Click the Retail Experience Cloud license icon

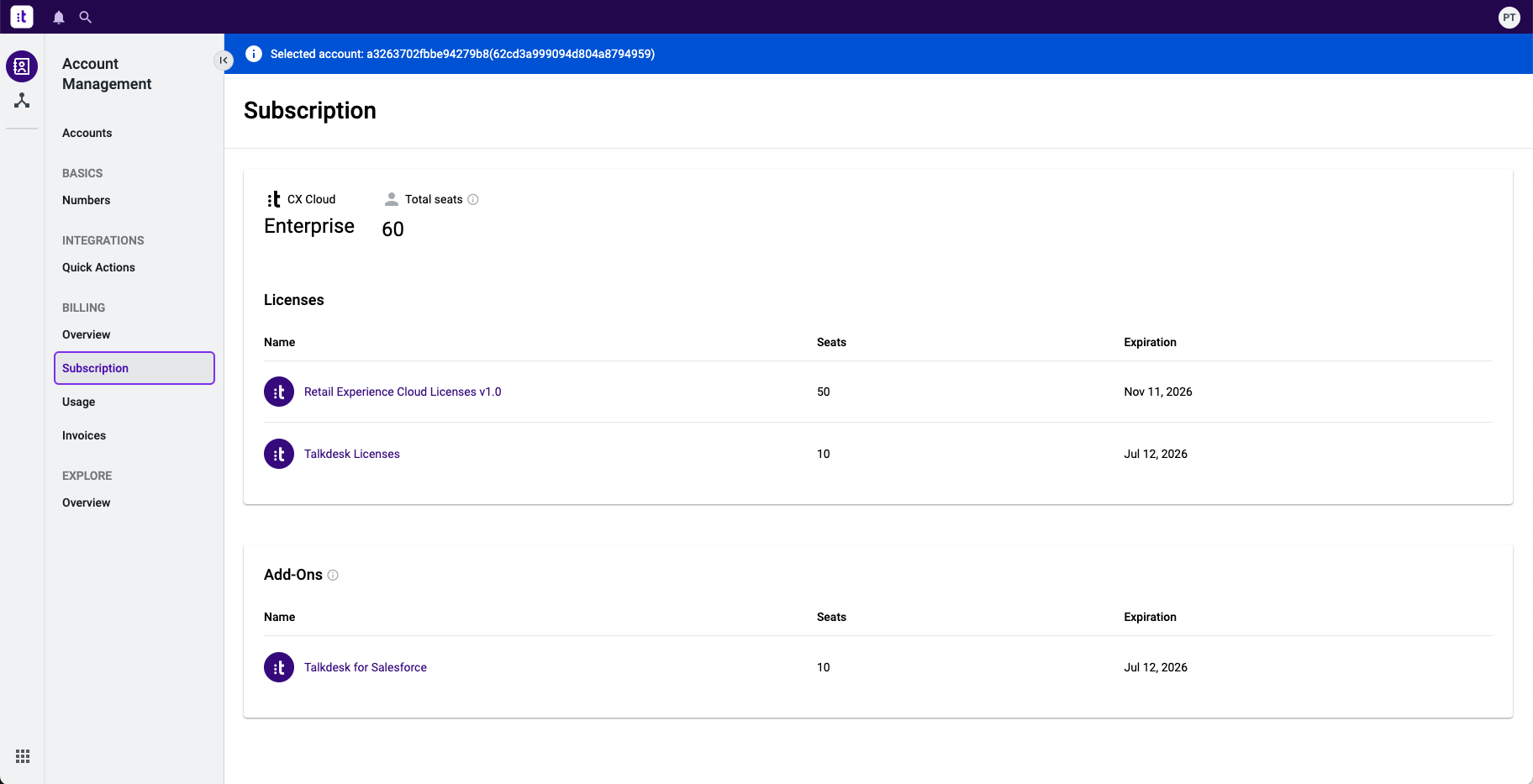tap(279, 392)
